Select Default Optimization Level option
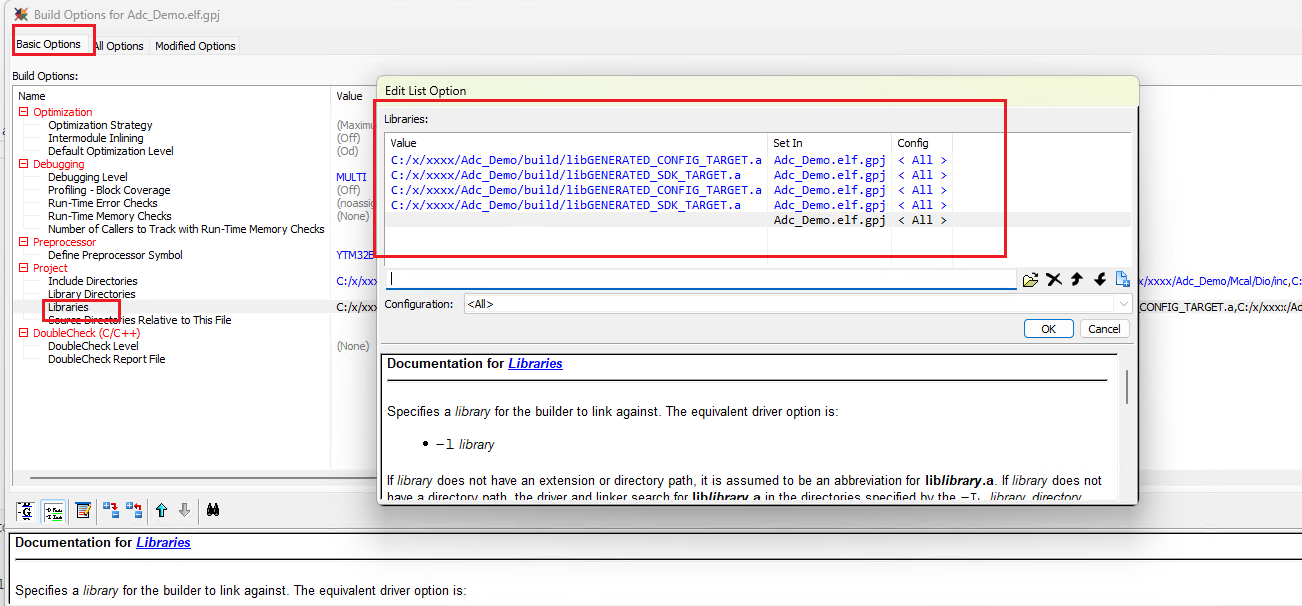This screenshot has height=606, width=1302. tap(110, 151)
